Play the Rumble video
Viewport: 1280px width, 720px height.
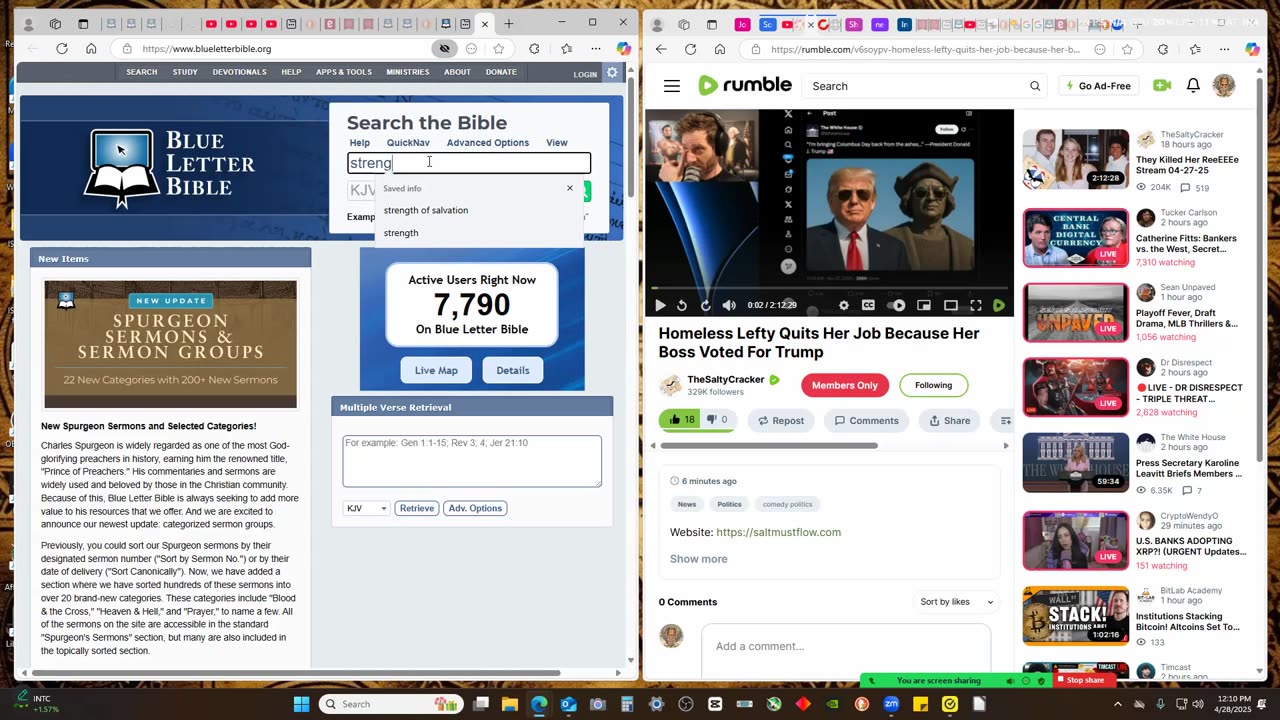[x=660, y=306]
